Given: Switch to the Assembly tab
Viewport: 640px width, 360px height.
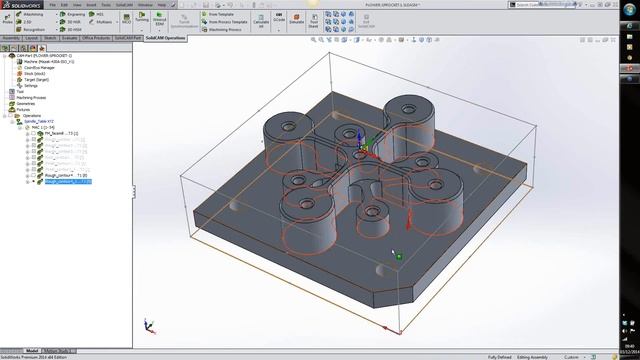Looking at the screenshot, I should click(11, 38).
